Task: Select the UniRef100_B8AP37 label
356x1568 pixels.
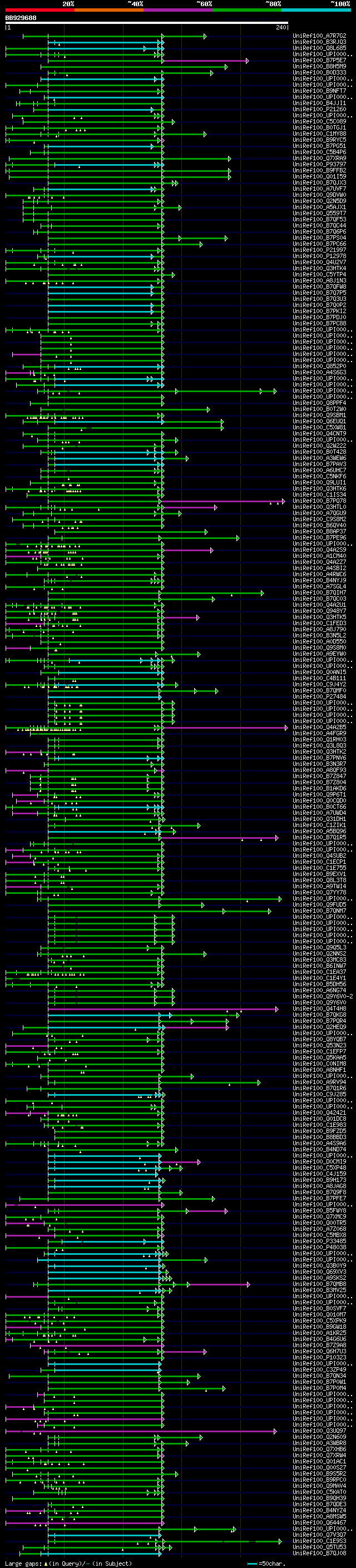Action: click(319, 531)
